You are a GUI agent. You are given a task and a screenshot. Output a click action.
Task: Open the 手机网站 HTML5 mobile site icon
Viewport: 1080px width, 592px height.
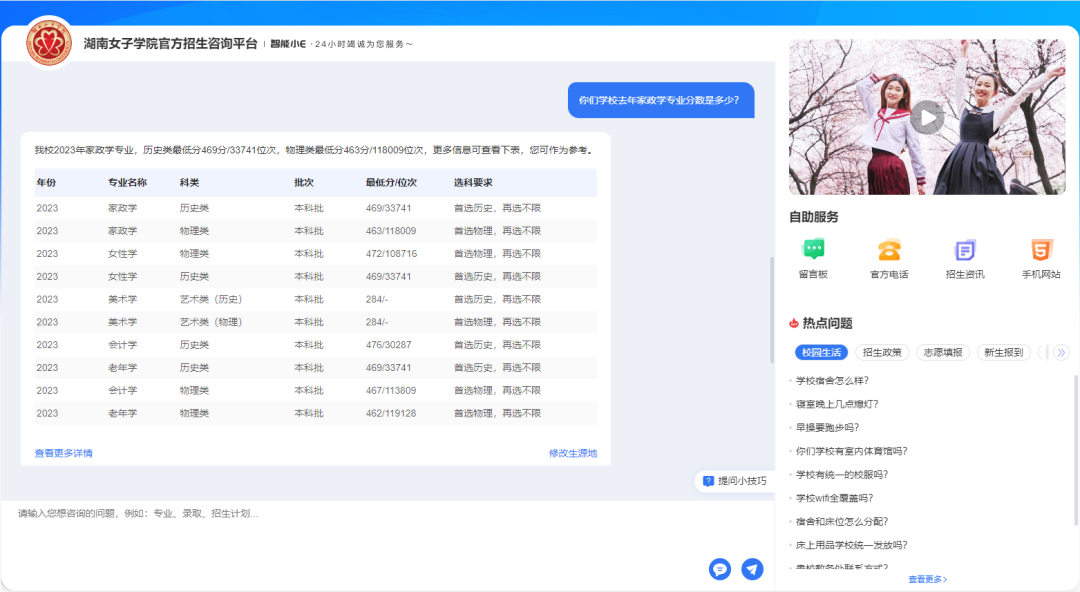(x=1041, y=250)
